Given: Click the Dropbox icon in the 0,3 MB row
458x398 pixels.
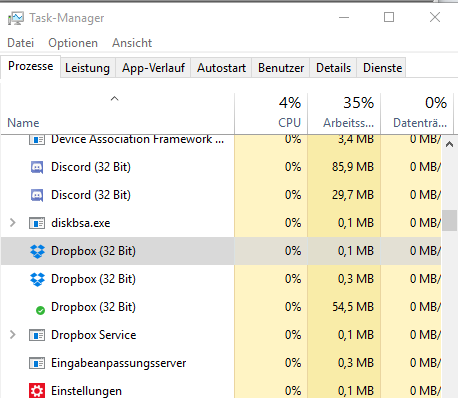Looking at the screenshot, I should point(37,279).
